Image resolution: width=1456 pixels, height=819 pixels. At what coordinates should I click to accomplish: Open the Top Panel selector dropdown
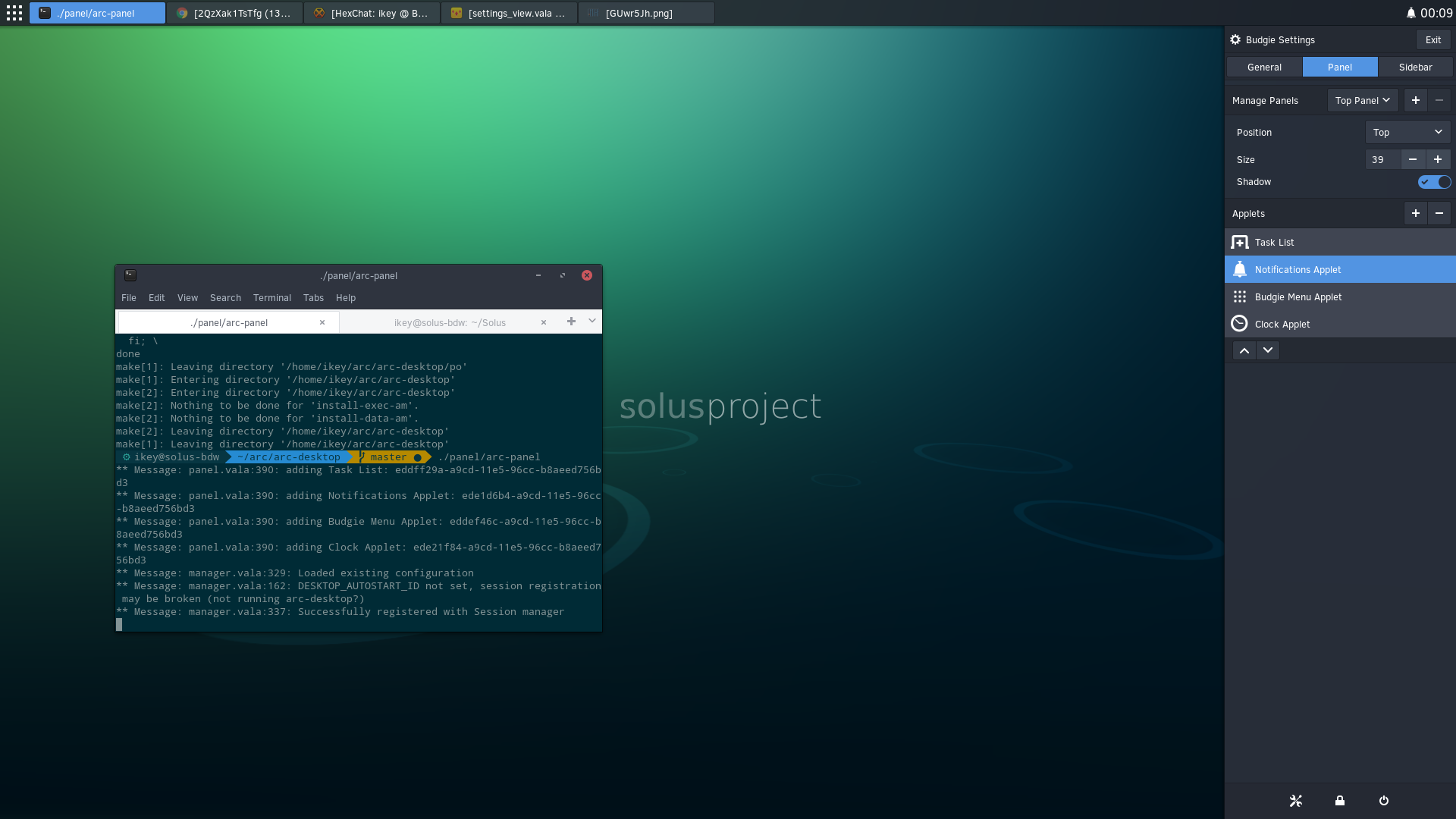point(1363,100)
